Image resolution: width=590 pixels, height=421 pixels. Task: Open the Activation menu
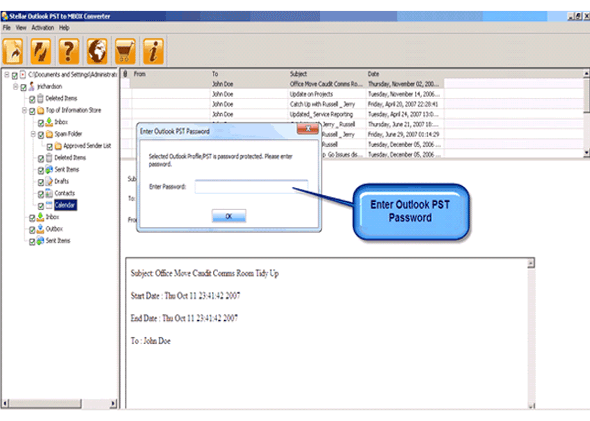click(x=43, y=27)
